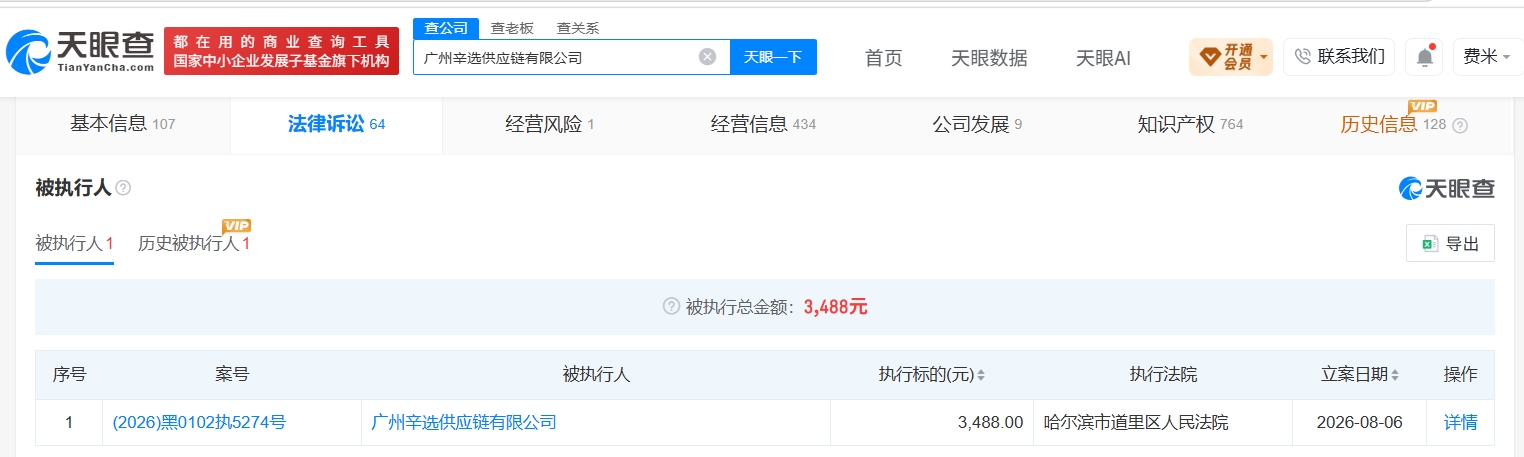Select the 查关系 search tab
1524x457 pixels.
[x=578, y=29]
